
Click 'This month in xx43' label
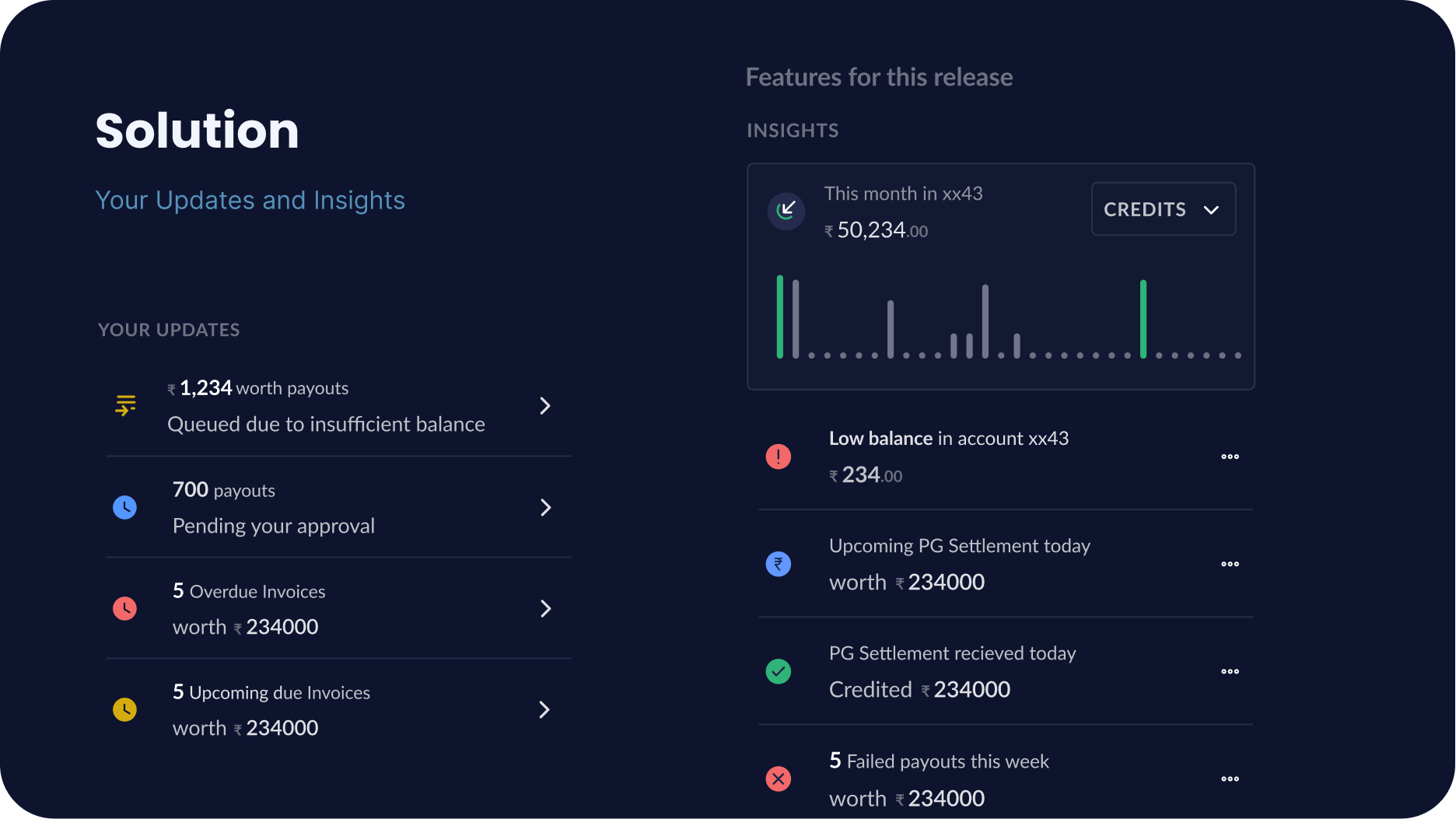click(x=903, y=194)
